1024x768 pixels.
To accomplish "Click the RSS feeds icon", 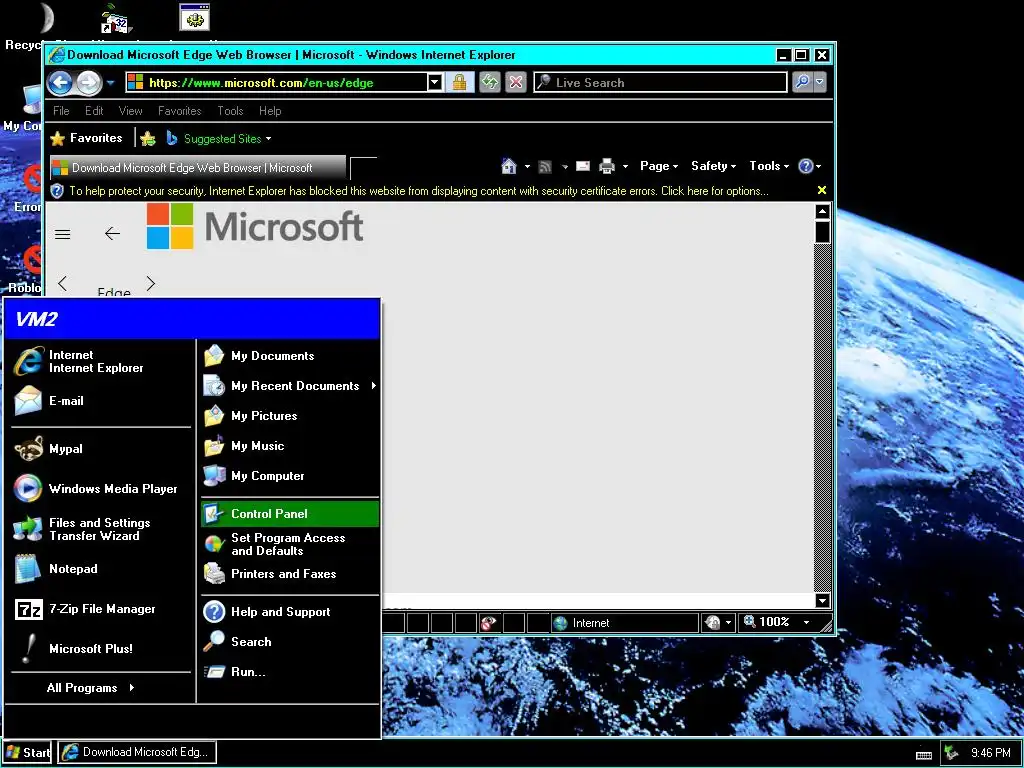I will 545,167.
